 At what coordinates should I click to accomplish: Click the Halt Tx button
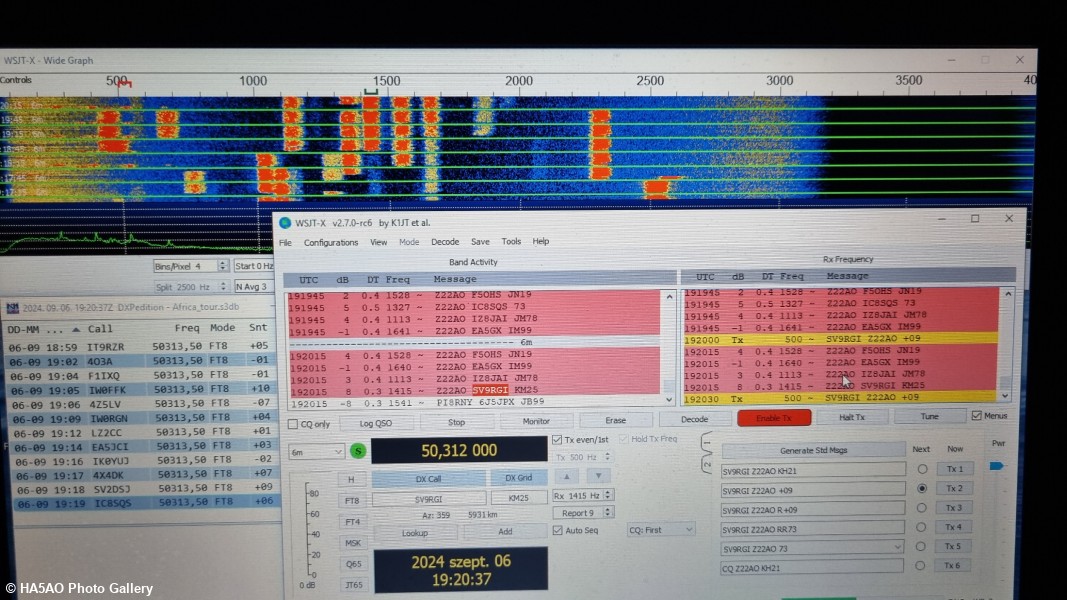(x=852, y=417)
